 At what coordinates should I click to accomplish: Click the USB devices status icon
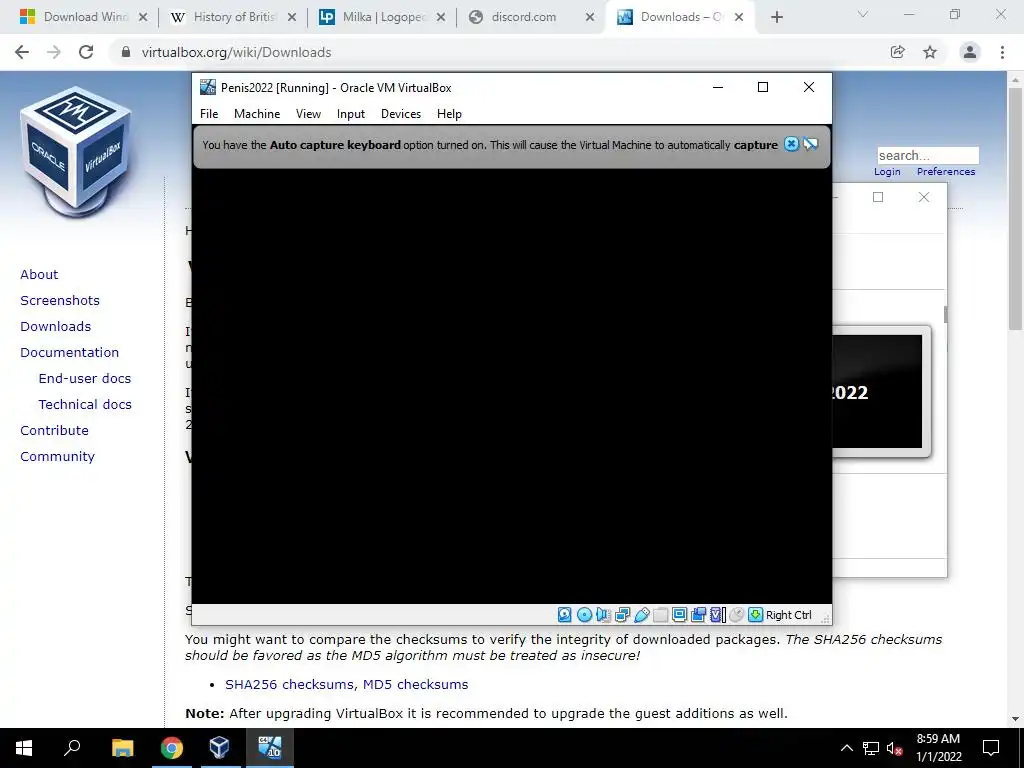pyautogui.click(x=641, y=615)
